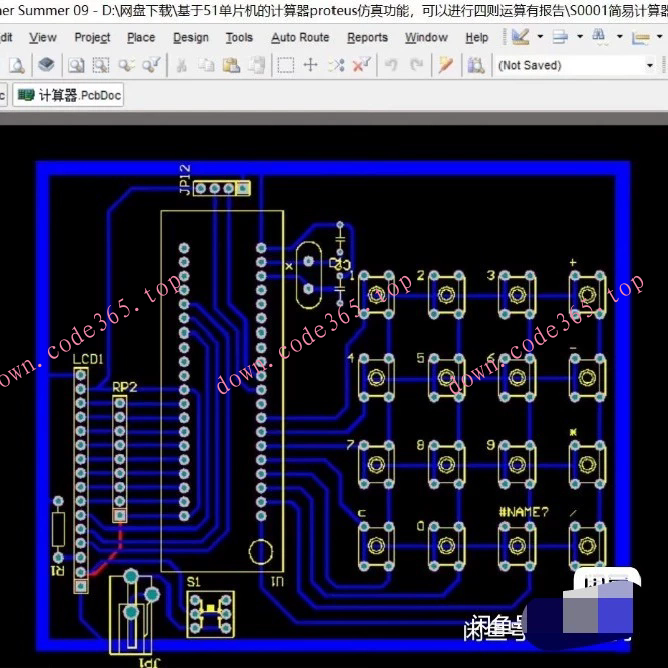Open the Help menu
Image resolution: width=668 pixels, height=668 pixels.
[x=476, y=37]
